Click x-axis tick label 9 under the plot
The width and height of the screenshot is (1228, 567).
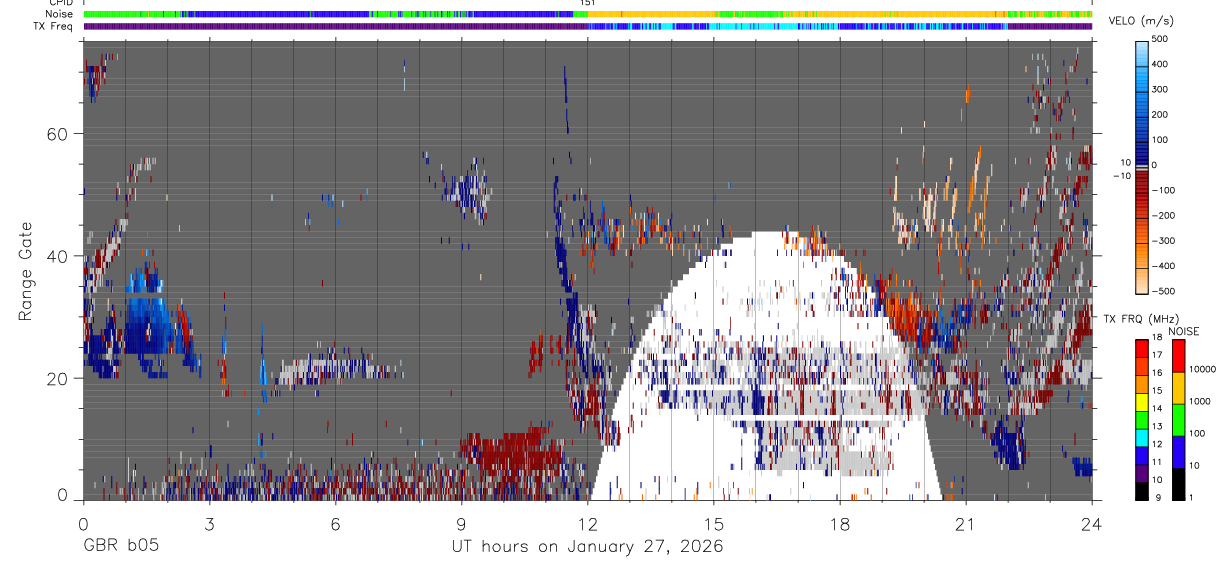[461, 523]
